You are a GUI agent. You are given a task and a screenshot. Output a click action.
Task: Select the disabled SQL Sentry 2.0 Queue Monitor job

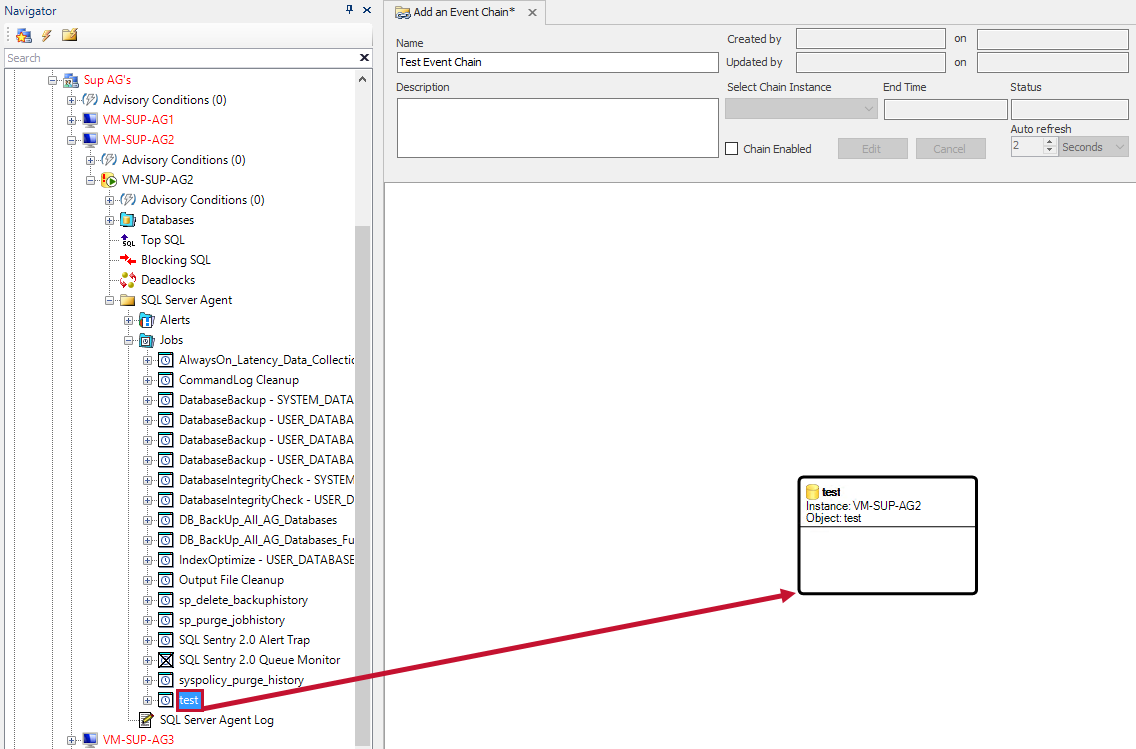tap(259, 660)
